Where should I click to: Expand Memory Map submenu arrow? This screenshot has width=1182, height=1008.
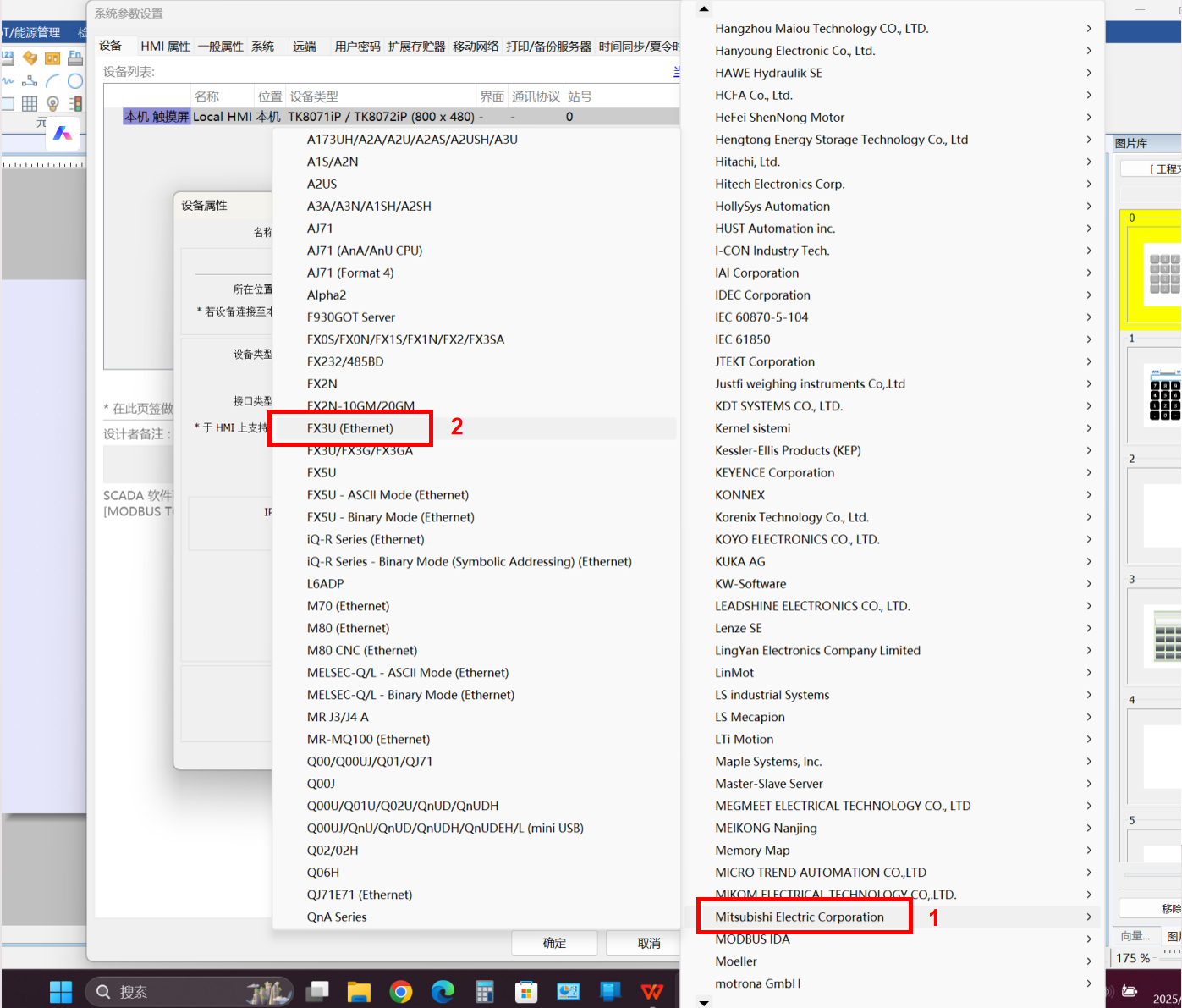(1089, 850)
